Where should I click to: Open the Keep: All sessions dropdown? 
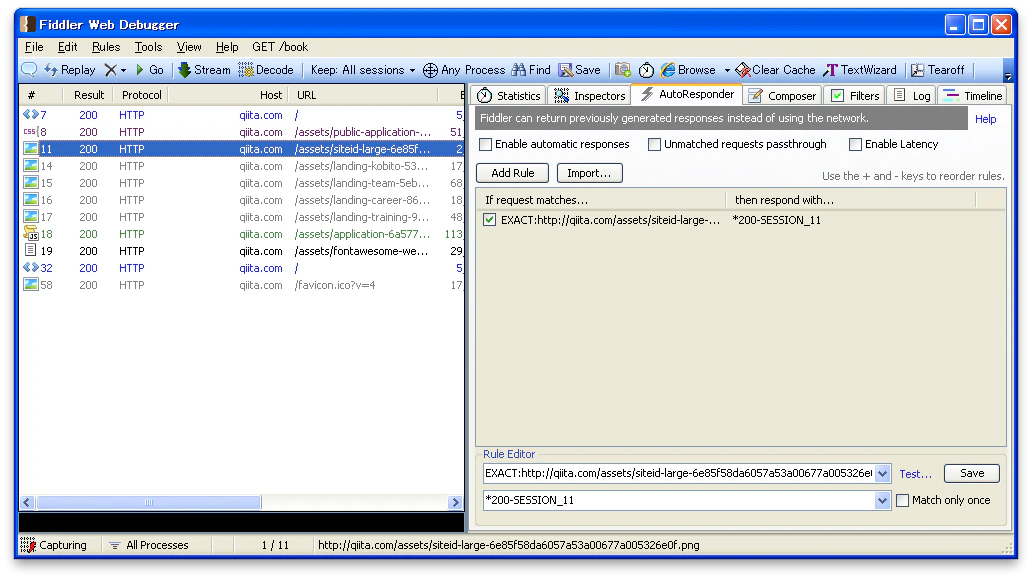[x=363, y=70]
